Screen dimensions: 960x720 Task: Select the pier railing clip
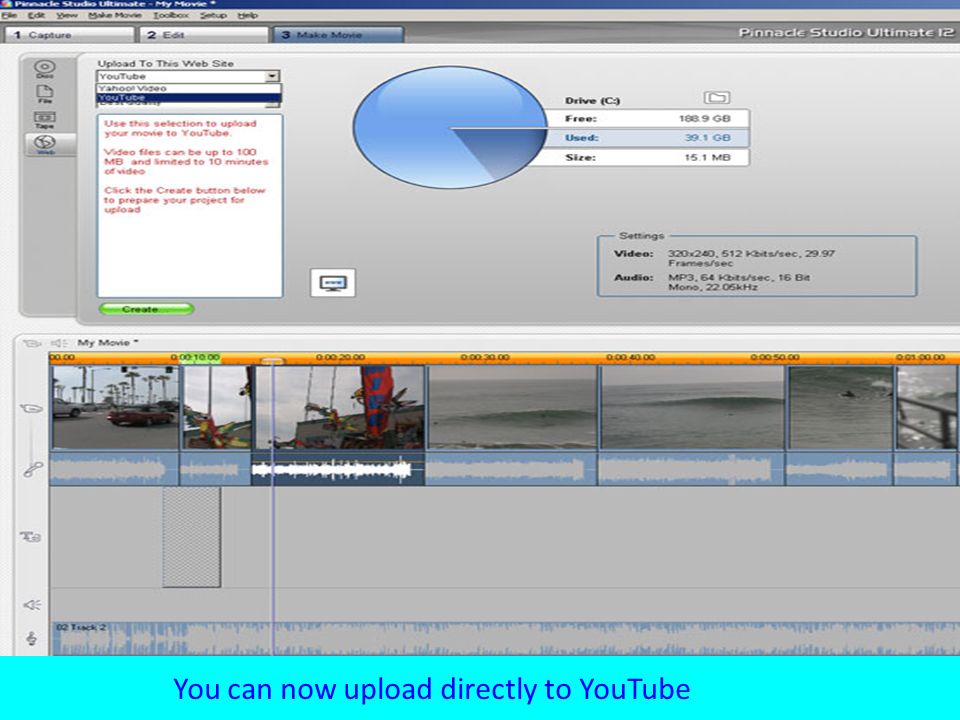(x=927, y=407)
